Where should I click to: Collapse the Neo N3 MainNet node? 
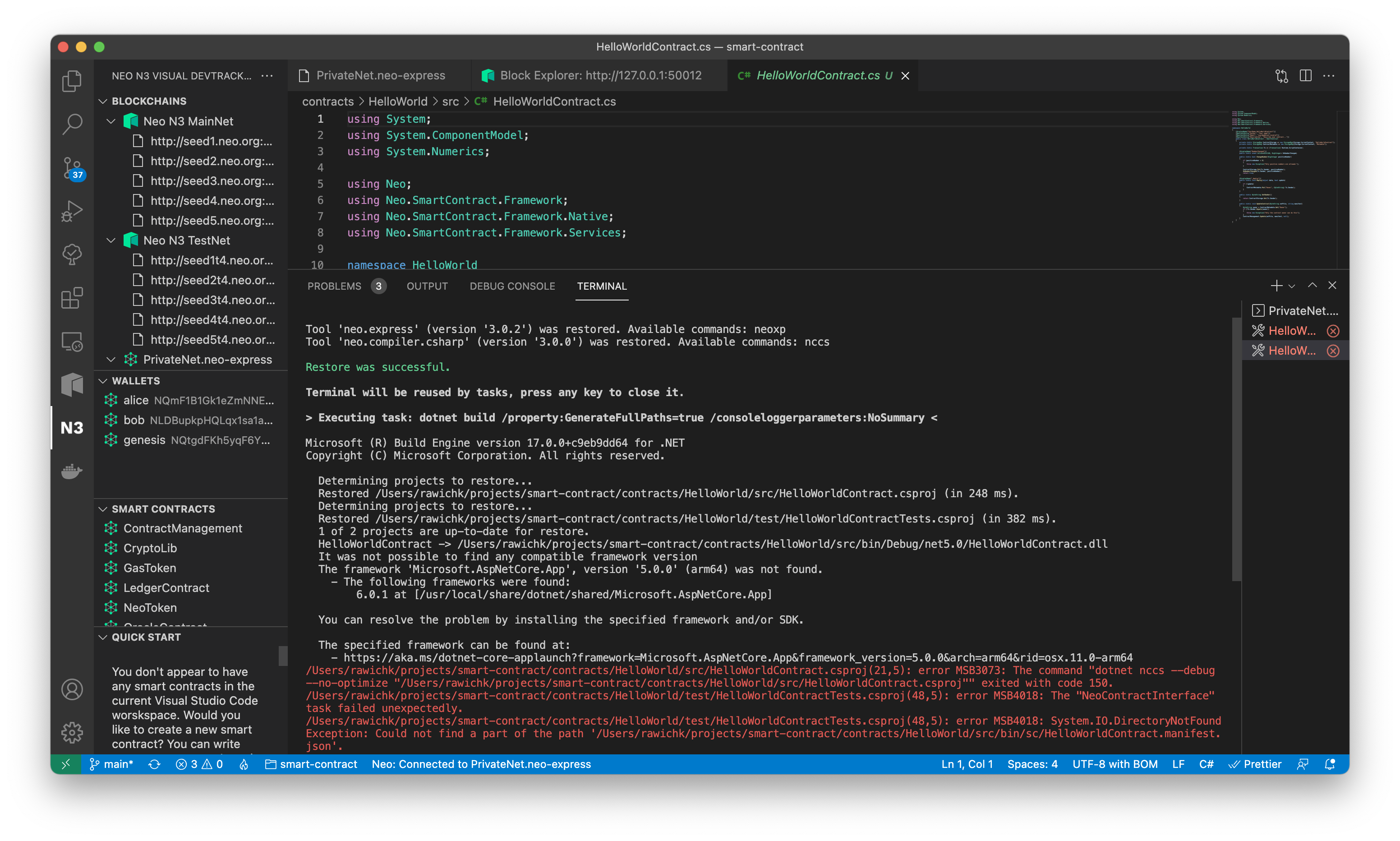(111, 121)
